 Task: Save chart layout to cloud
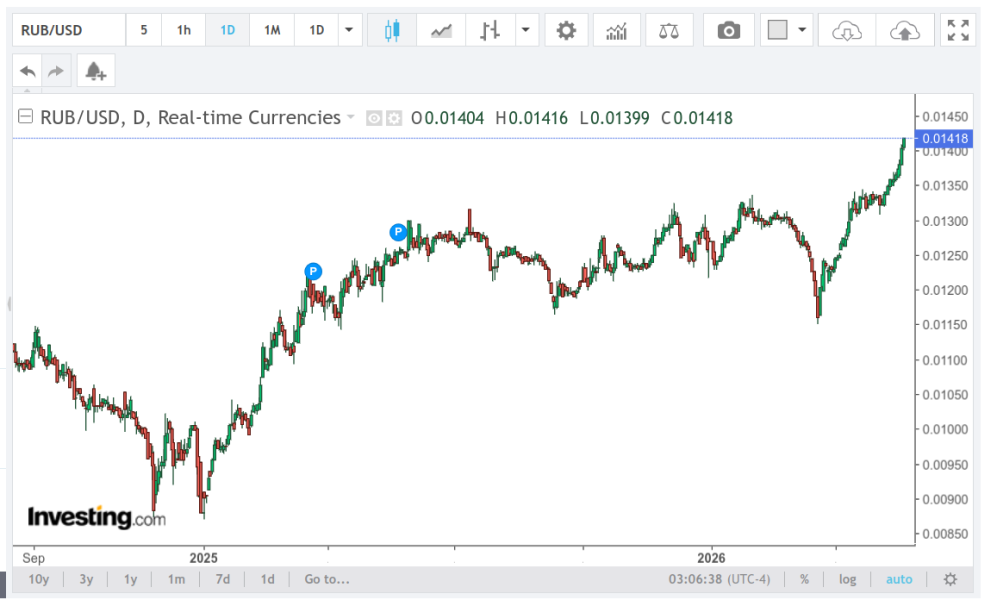point(905,30)
